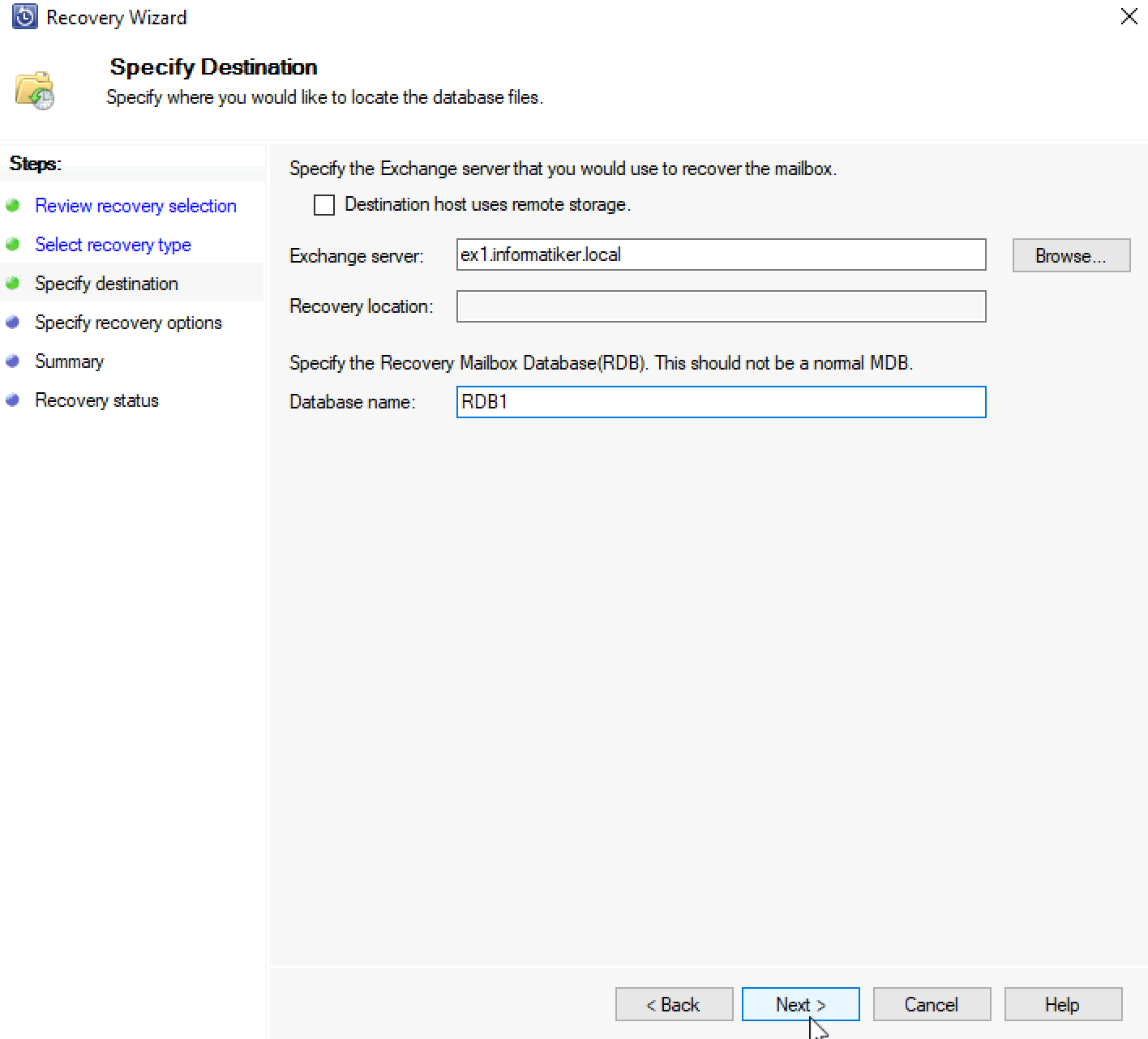The image size is (1148, 1039).
Task: Select Specify recovery options step
Action: (128, 323)
